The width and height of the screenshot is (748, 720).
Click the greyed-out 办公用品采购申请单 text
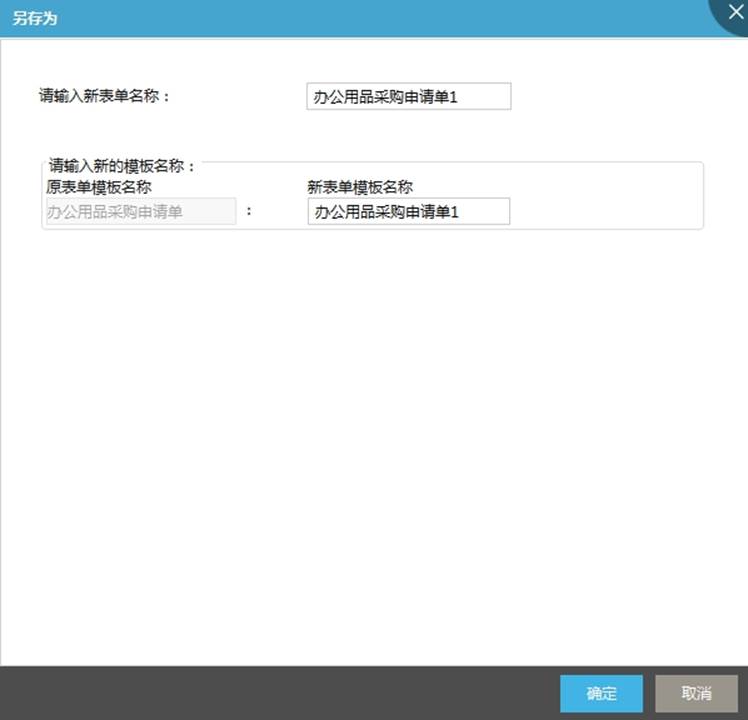(115, 212)
